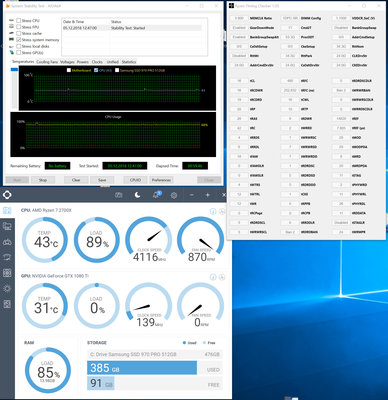This screenshot has width=388, height=400.
Task: Open the Statistics tab
Action: 129,62
